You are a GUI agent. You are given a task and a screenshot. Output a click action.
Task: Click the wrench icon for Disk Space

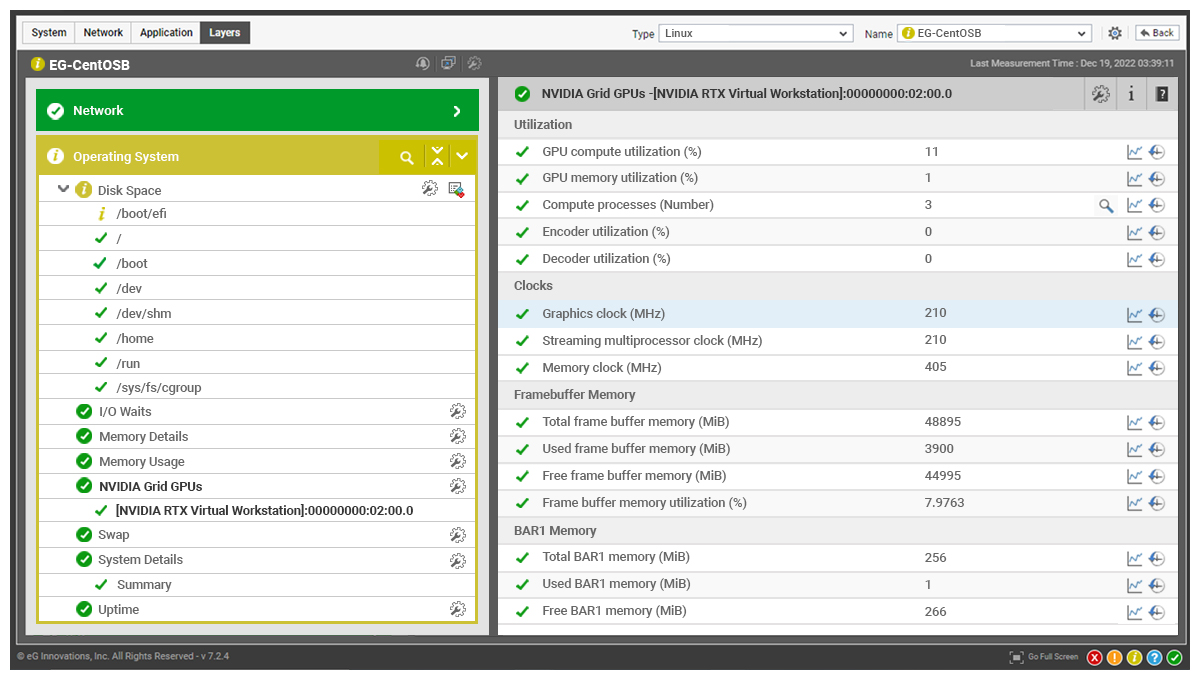pos(430,188)
